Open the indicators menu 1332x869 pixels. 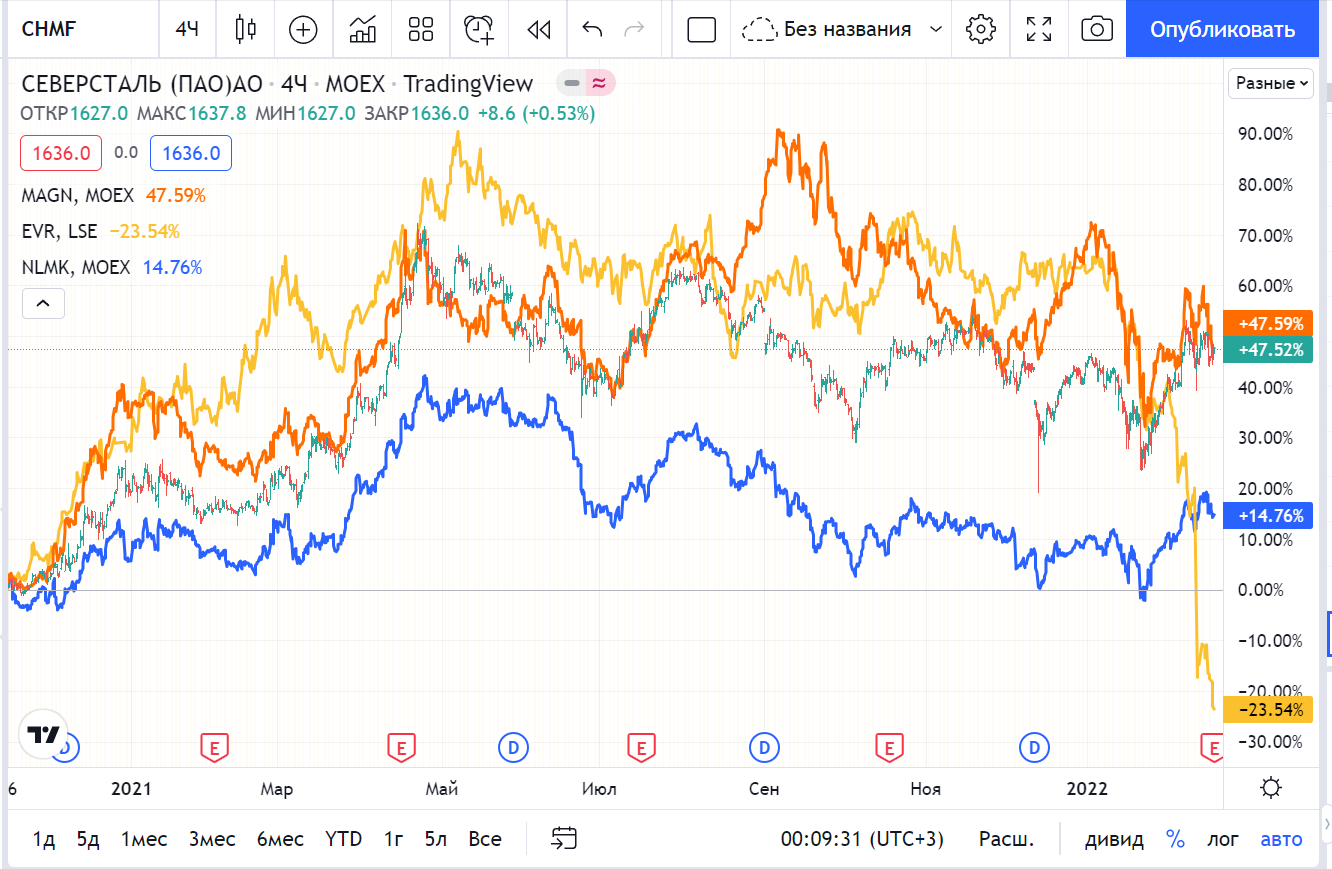[362, 29]
